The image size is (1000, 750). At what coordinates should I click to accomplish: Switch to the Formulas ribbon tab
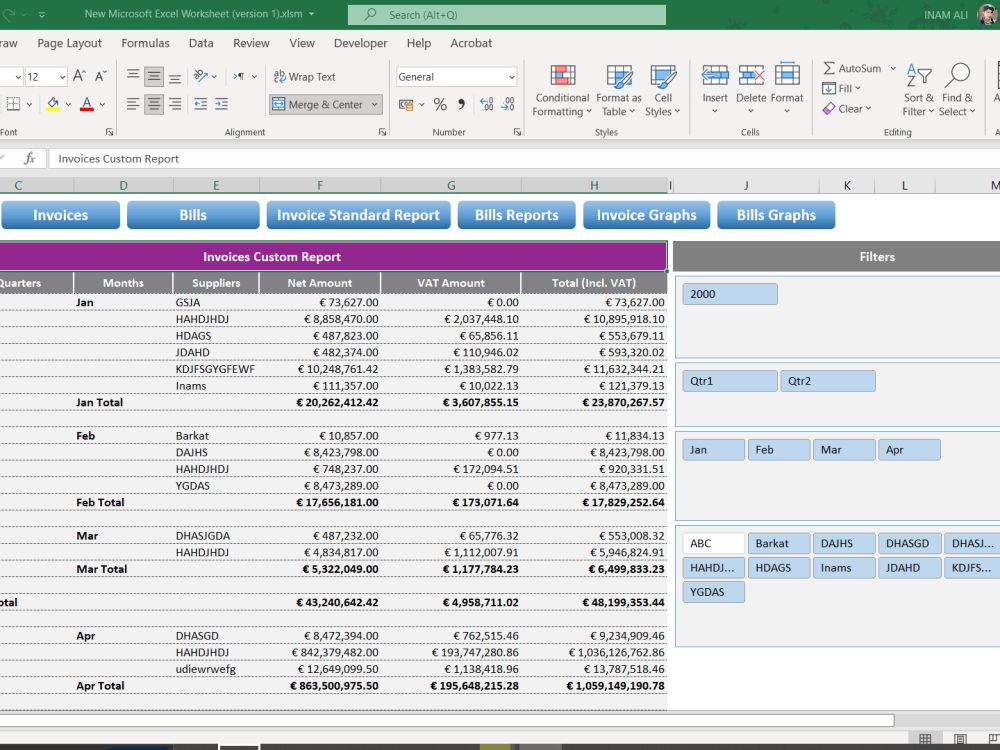(x=146, y=43)
